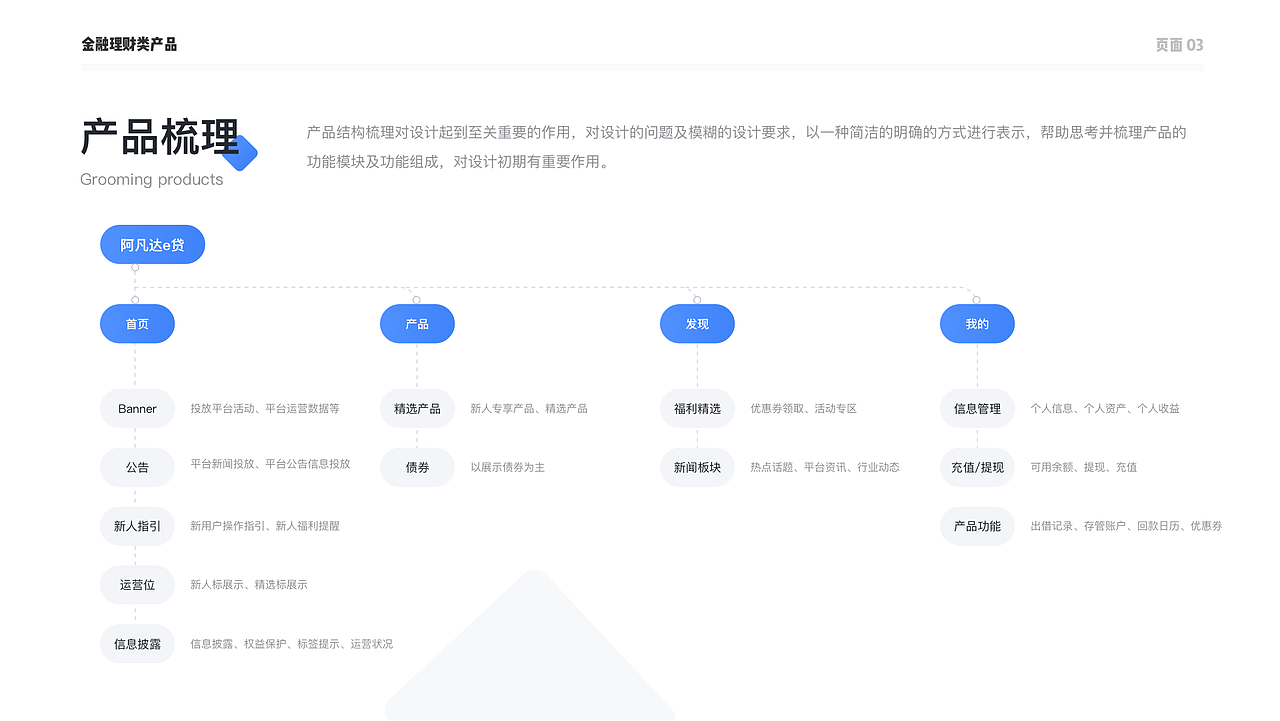Expand the 信息管理 node under 我的
Image resolution: width=1280 pixels, height=721 pixels.
(977, 408)
